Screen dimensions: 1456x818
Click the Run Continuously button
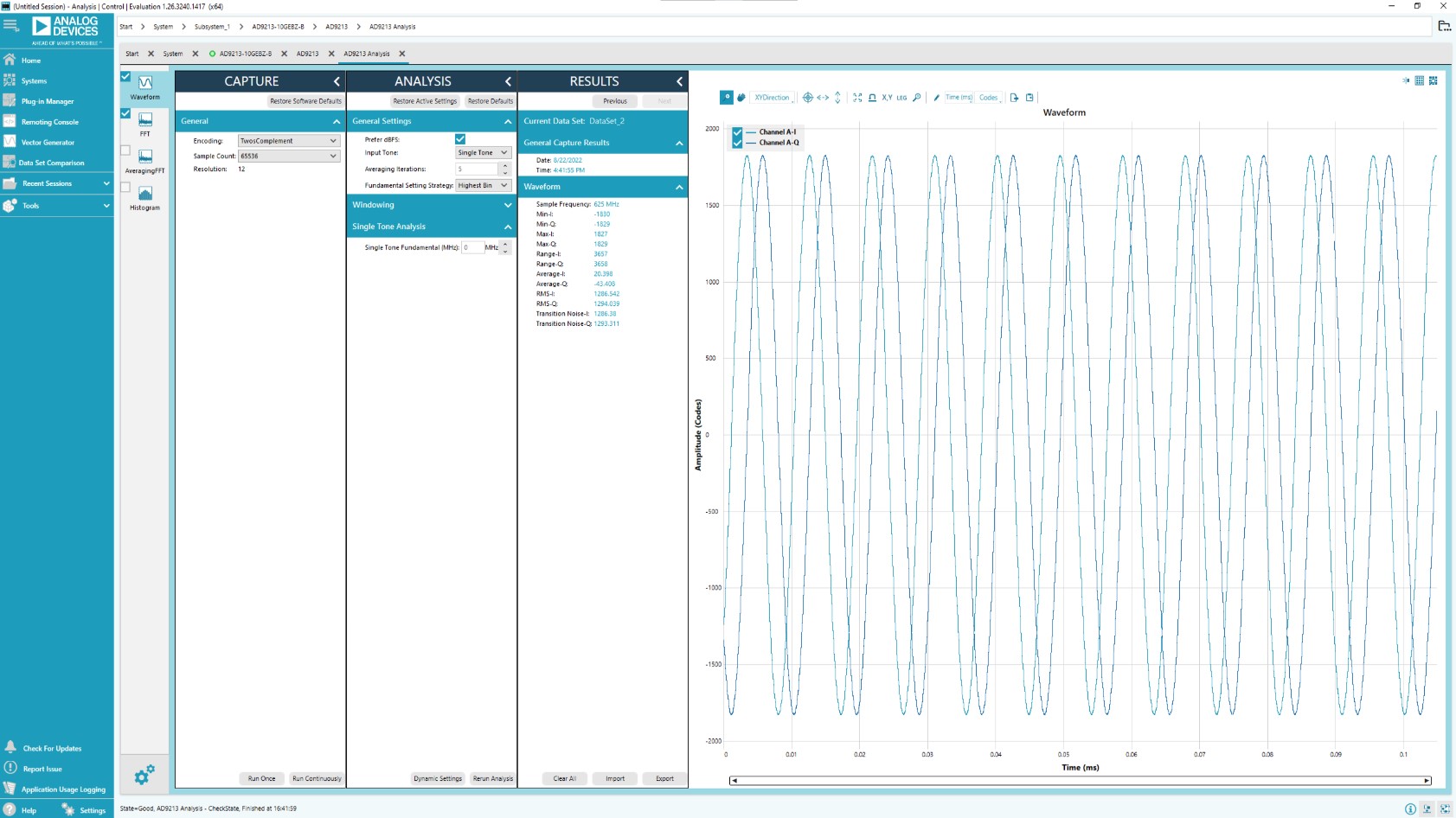tap(317, 778)
